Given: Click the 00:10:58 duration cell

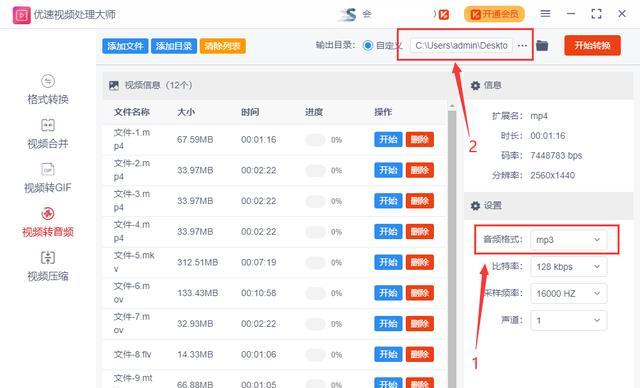Looking at the screenshot, I should (x=258, y=293).
